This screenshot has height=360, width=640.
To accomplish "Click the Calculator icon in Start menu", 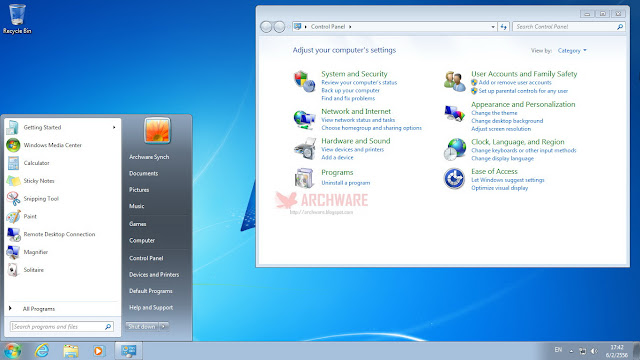I will pyautogui.click(x=13, y=163).
